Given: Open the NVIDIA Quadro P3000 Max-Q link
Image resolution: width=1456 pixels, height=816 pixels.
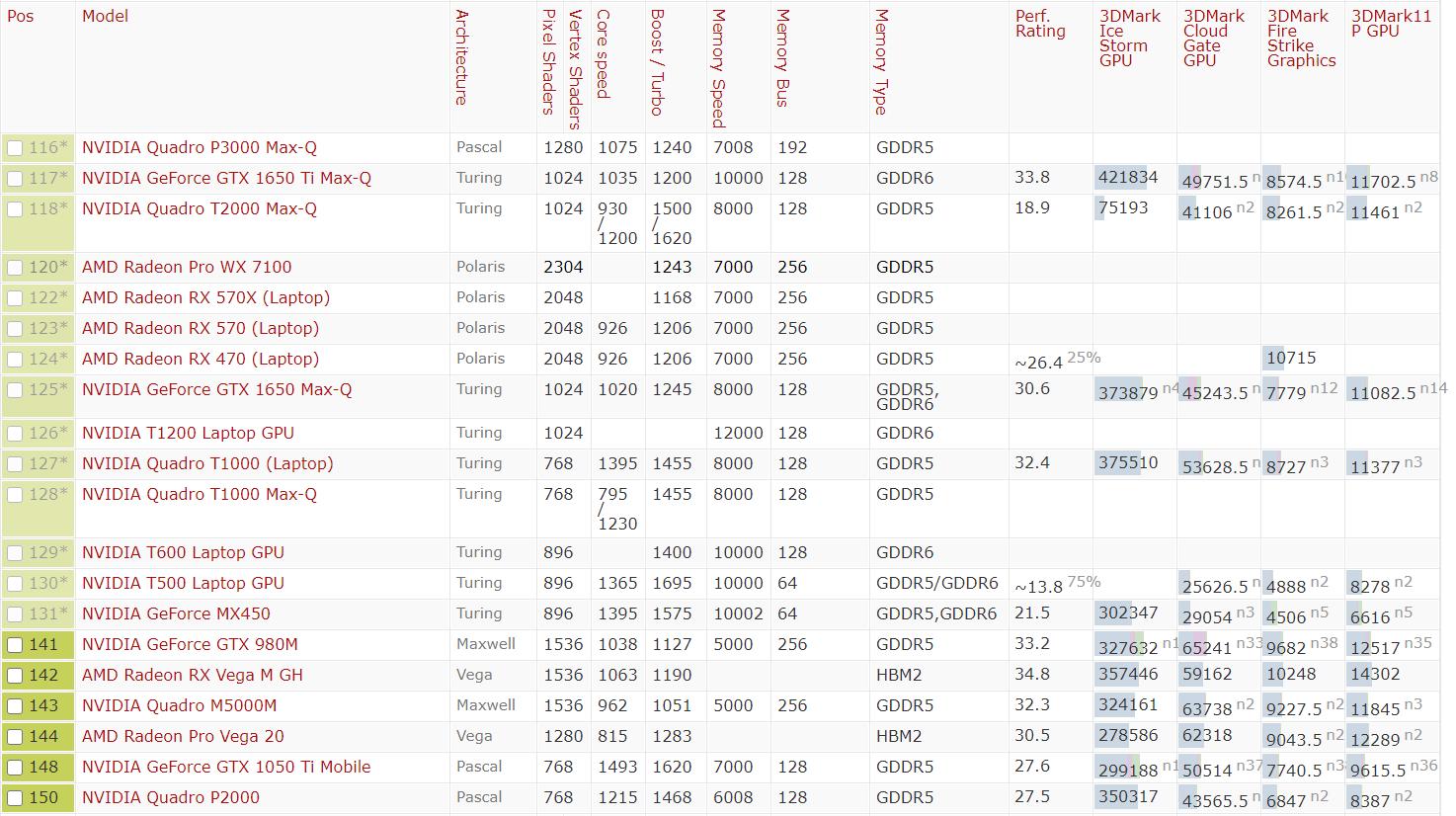Looking at the screenshot, I should pyautogui.click(x=200, y=148).
